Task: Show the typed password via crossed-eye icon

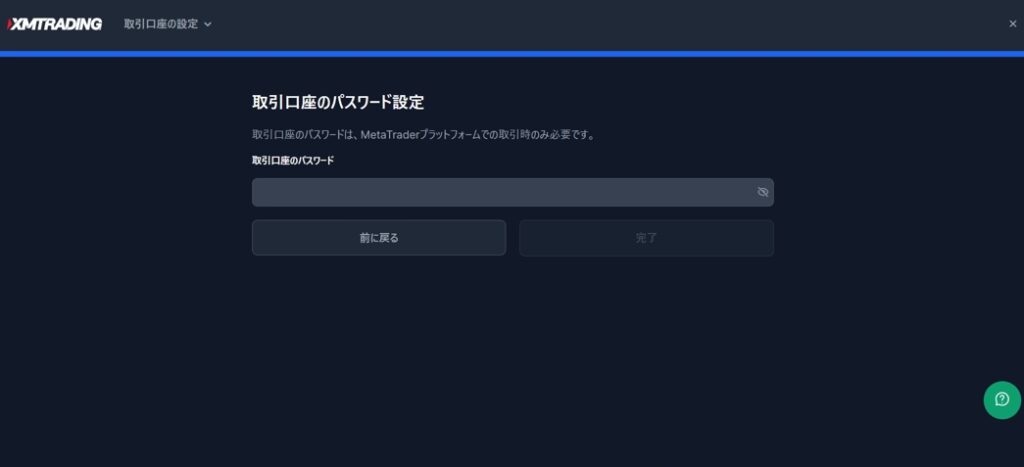Action: click(762, 192)
